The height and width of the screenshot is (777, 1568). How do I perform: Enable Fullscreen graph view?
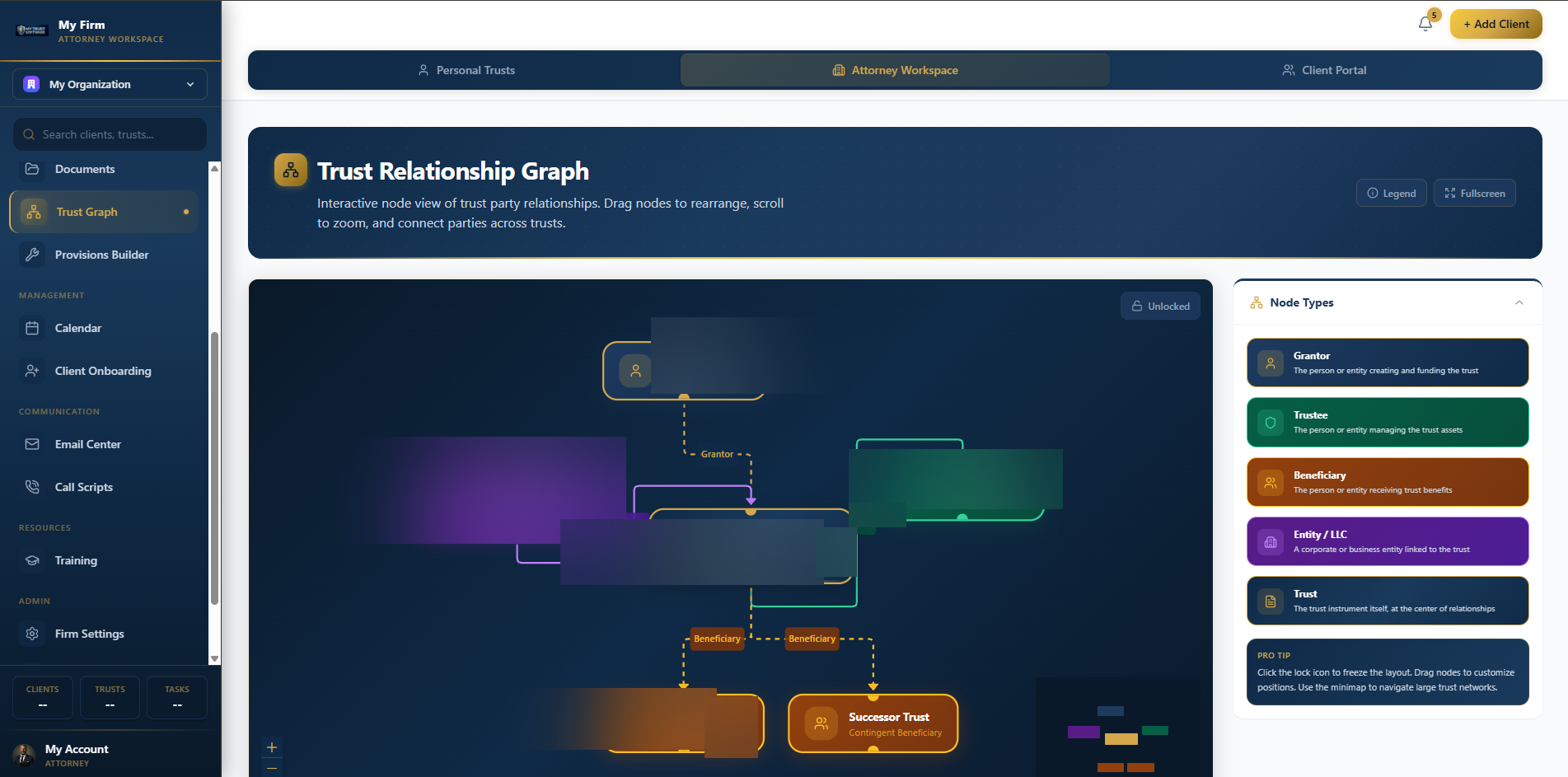1474,193
